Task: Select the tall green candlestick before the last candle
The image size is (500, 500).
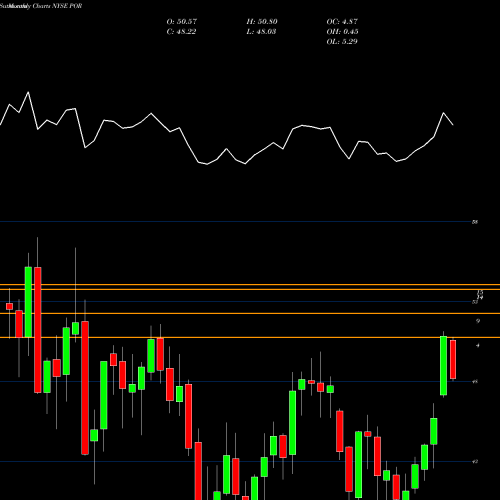Action: click(x=443, y=366)
